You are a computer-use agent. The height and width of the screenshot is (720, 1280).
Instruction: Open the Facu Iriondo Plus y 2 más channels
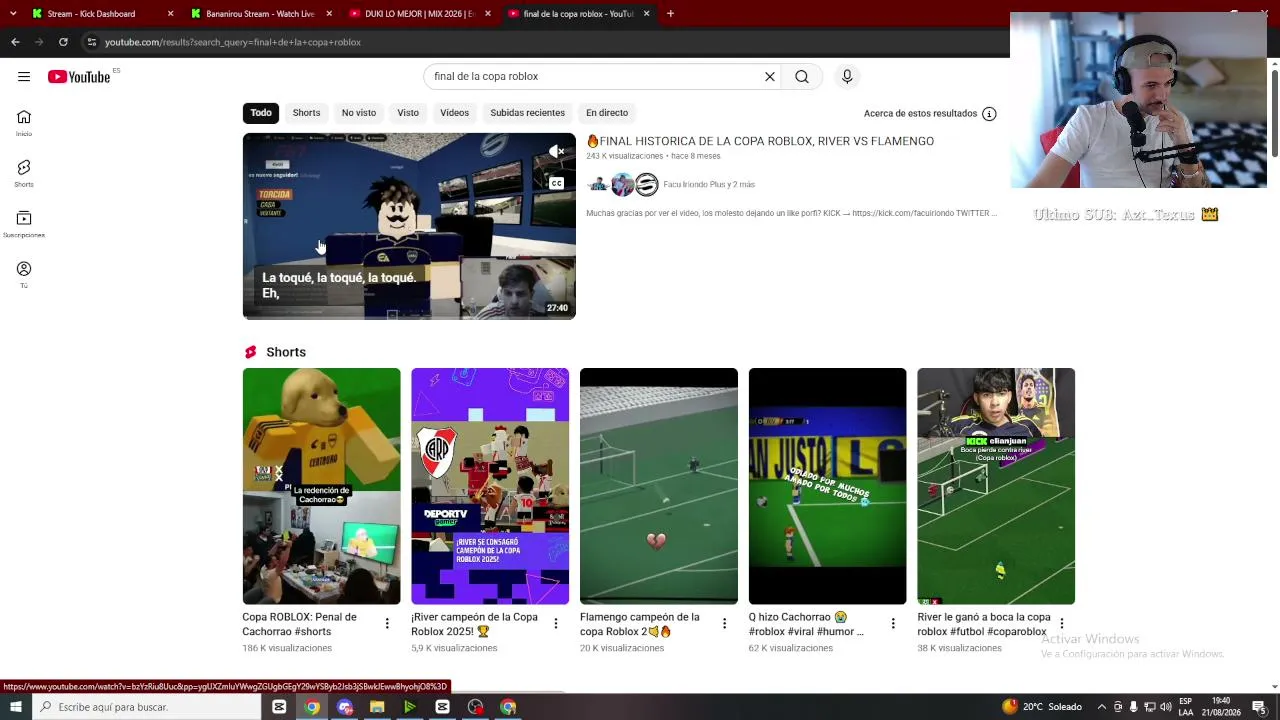pyautogui.click(x=709, y=184)
